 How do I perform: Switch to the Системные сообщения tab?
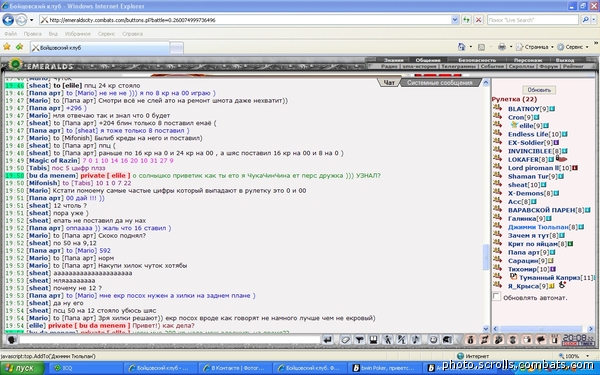pos(440,83)
